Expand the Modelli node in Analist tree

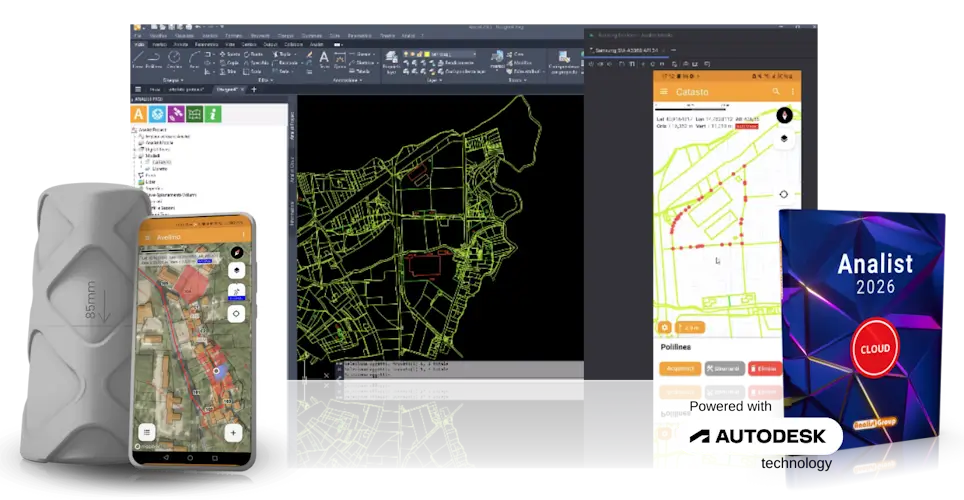coord(135,156)
